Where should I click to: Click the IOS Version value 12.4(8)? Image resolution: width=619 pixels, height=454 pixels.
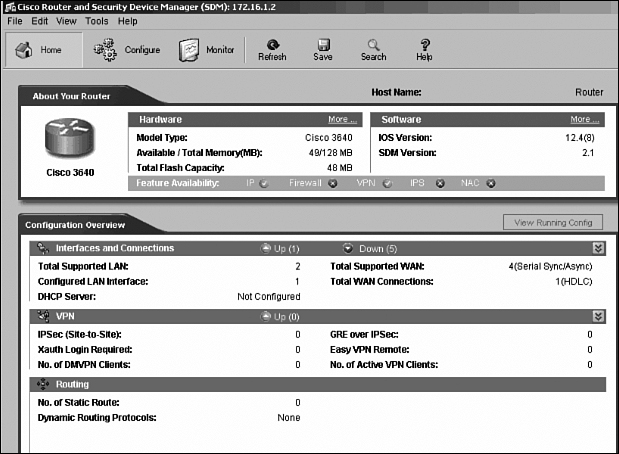580,137
